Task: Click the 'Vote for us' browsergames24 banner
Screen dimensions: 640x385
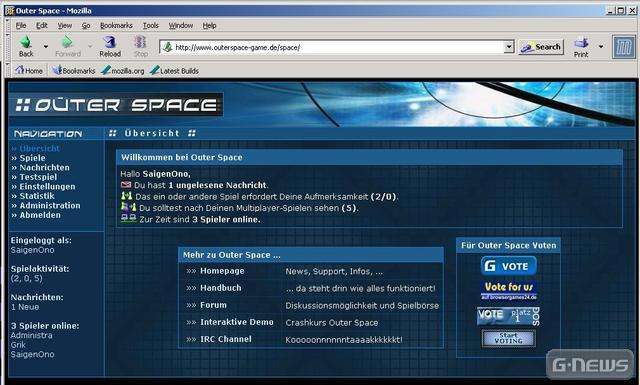Action: [x=509, y=290]
